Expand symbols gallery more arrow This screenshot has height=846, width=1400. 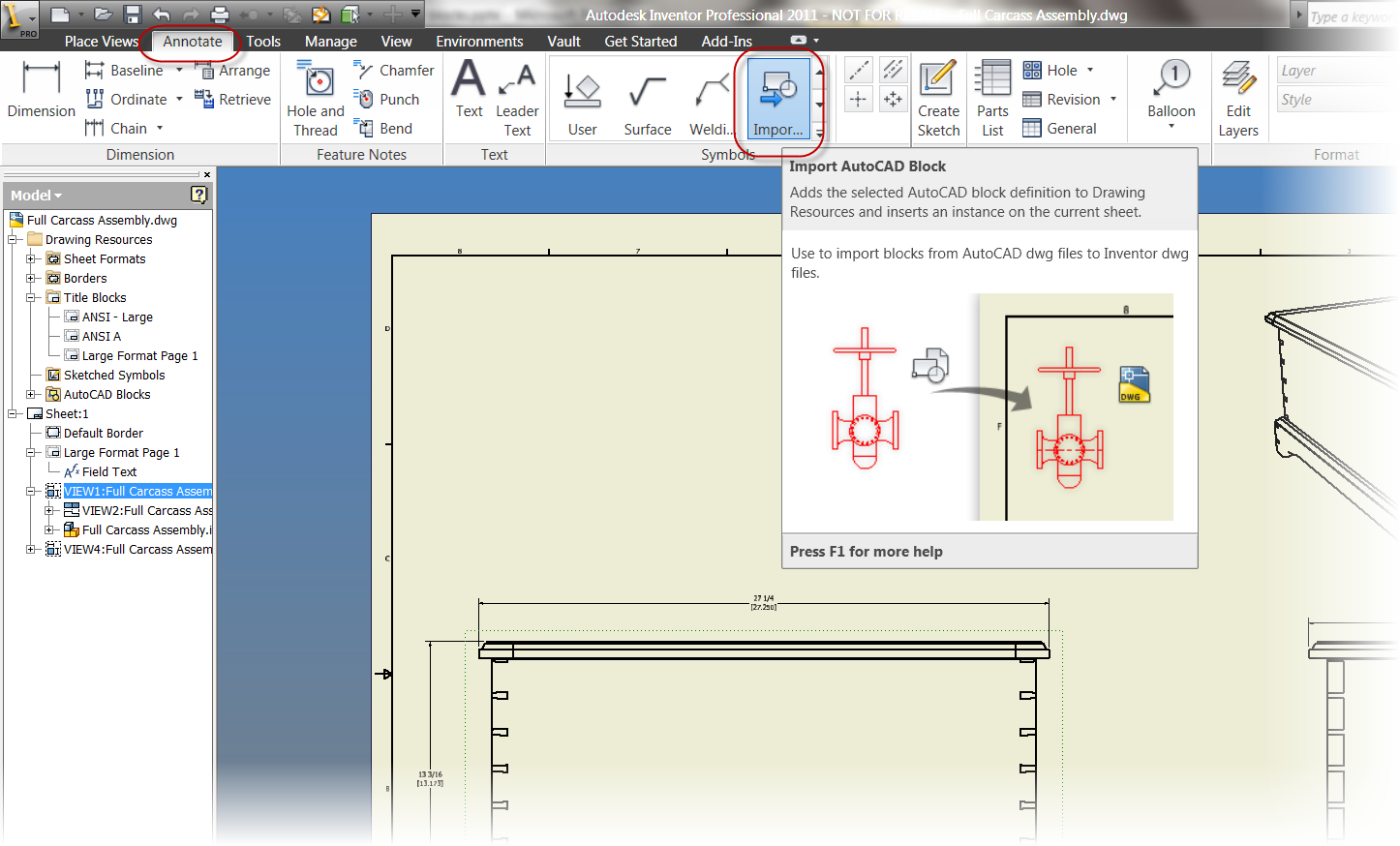(x=820, y=134)
